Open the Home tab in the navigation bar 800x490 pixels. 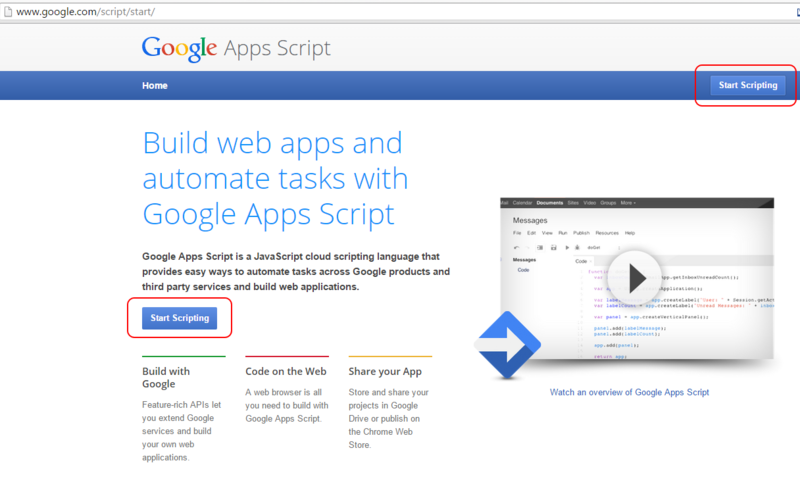(x=155, y=86)
